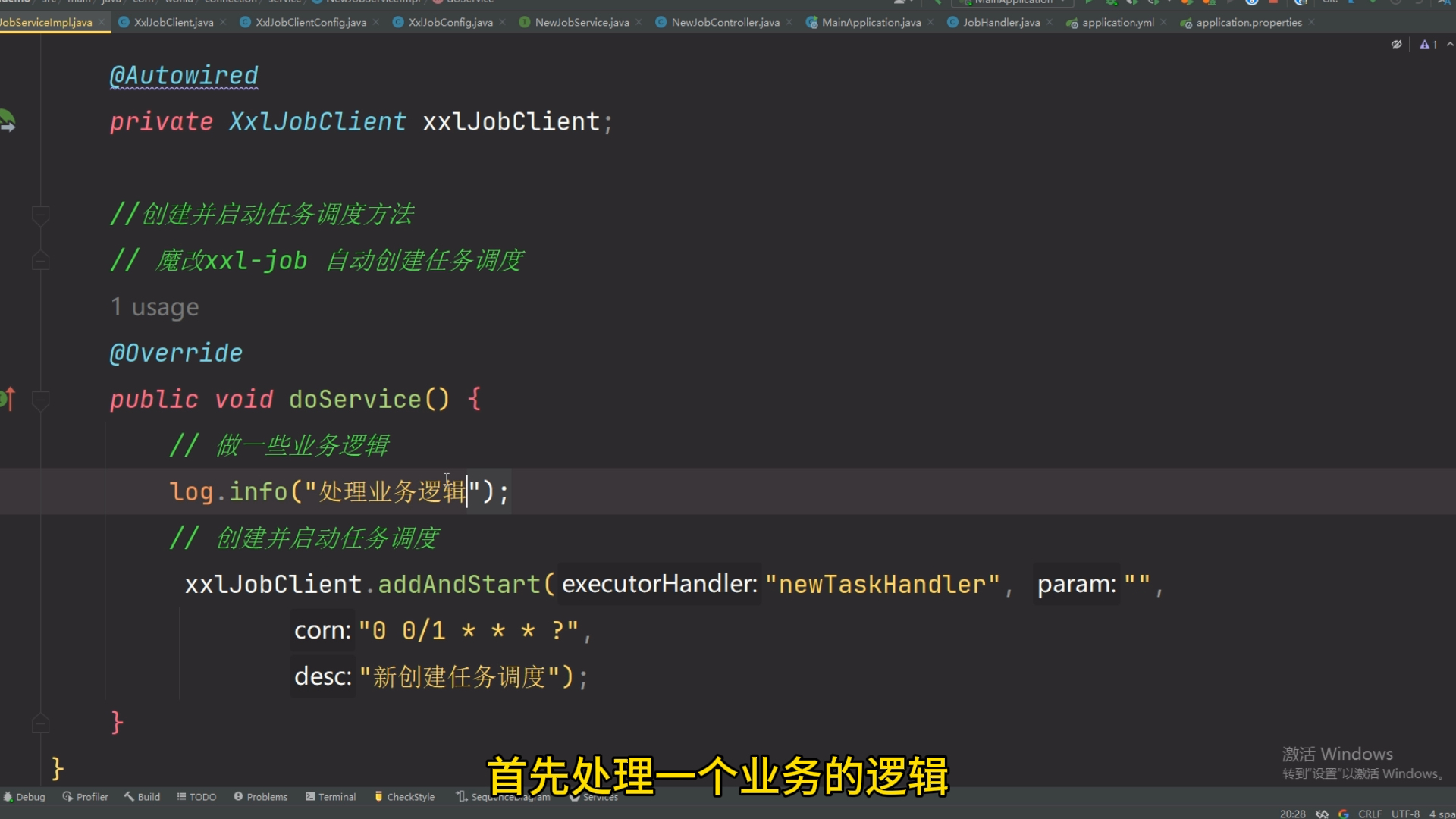Close the XxlJobConfig.java tab

502,22
